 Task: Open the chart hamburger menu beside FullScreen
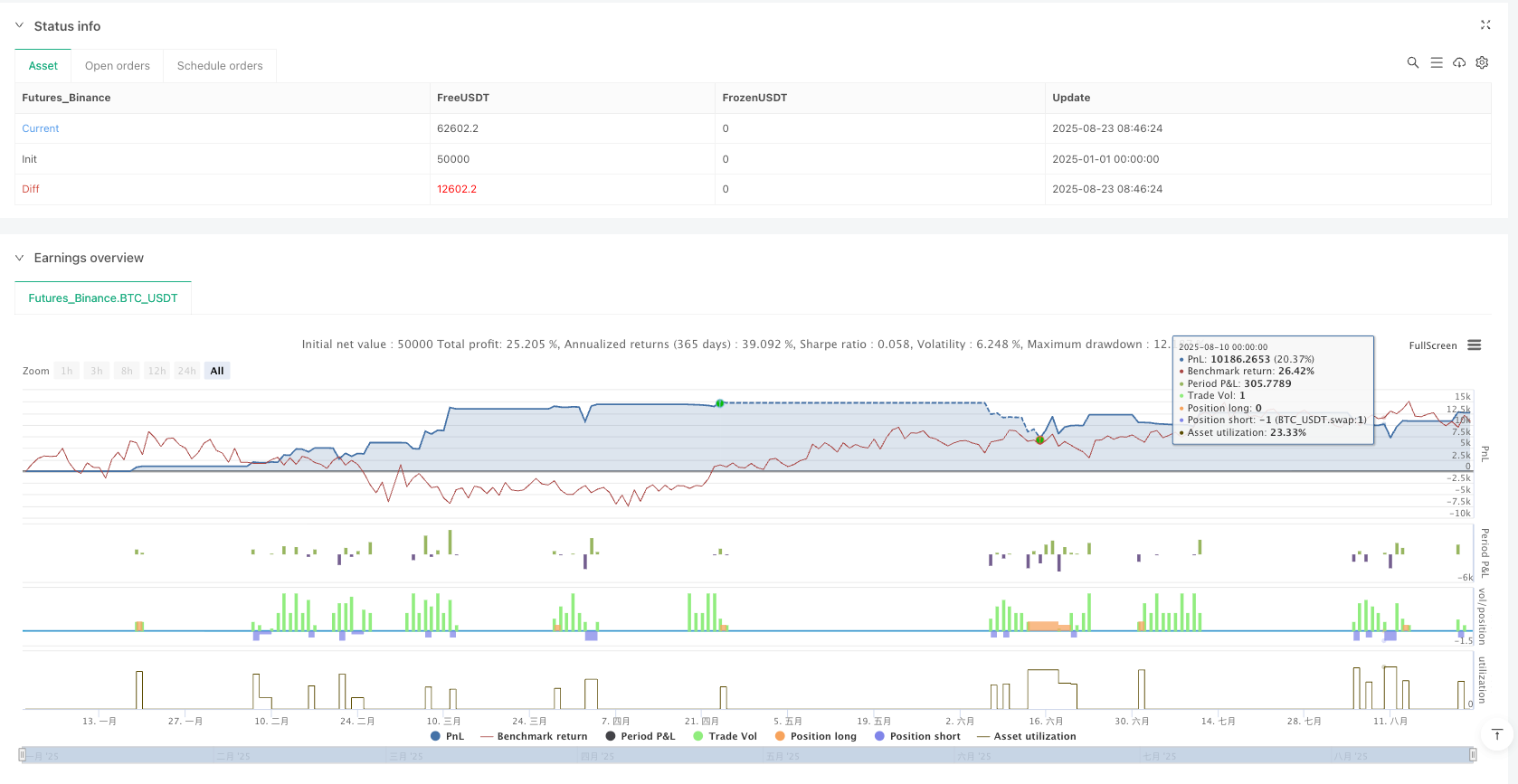(1475, 345)
